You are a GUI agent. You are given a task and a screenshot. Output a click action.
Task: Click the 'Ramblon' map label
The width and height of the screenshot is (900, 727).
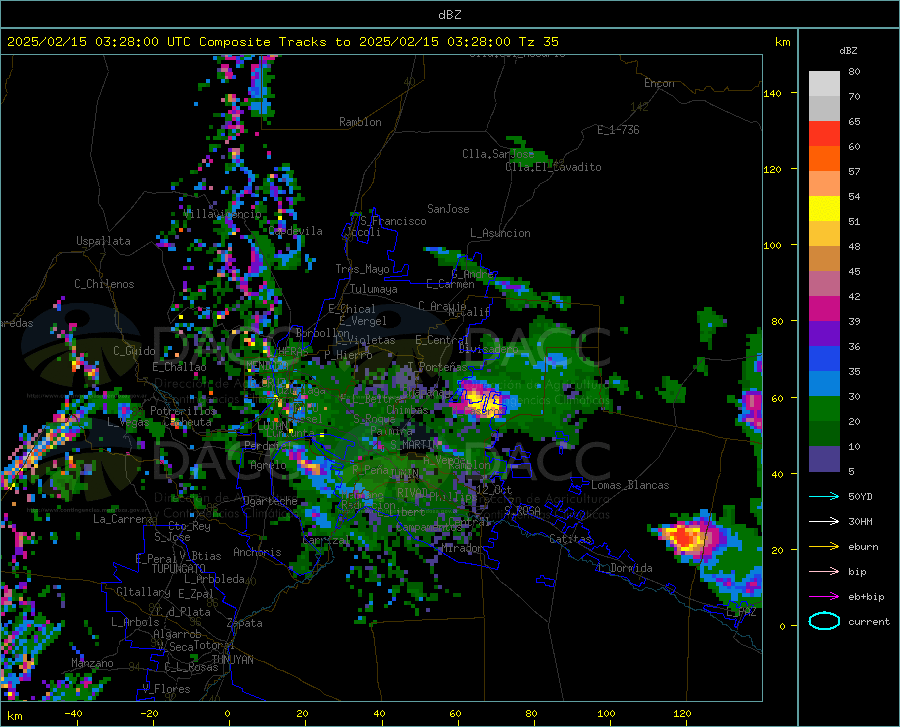pyautogui.click(x=360, y=122)
